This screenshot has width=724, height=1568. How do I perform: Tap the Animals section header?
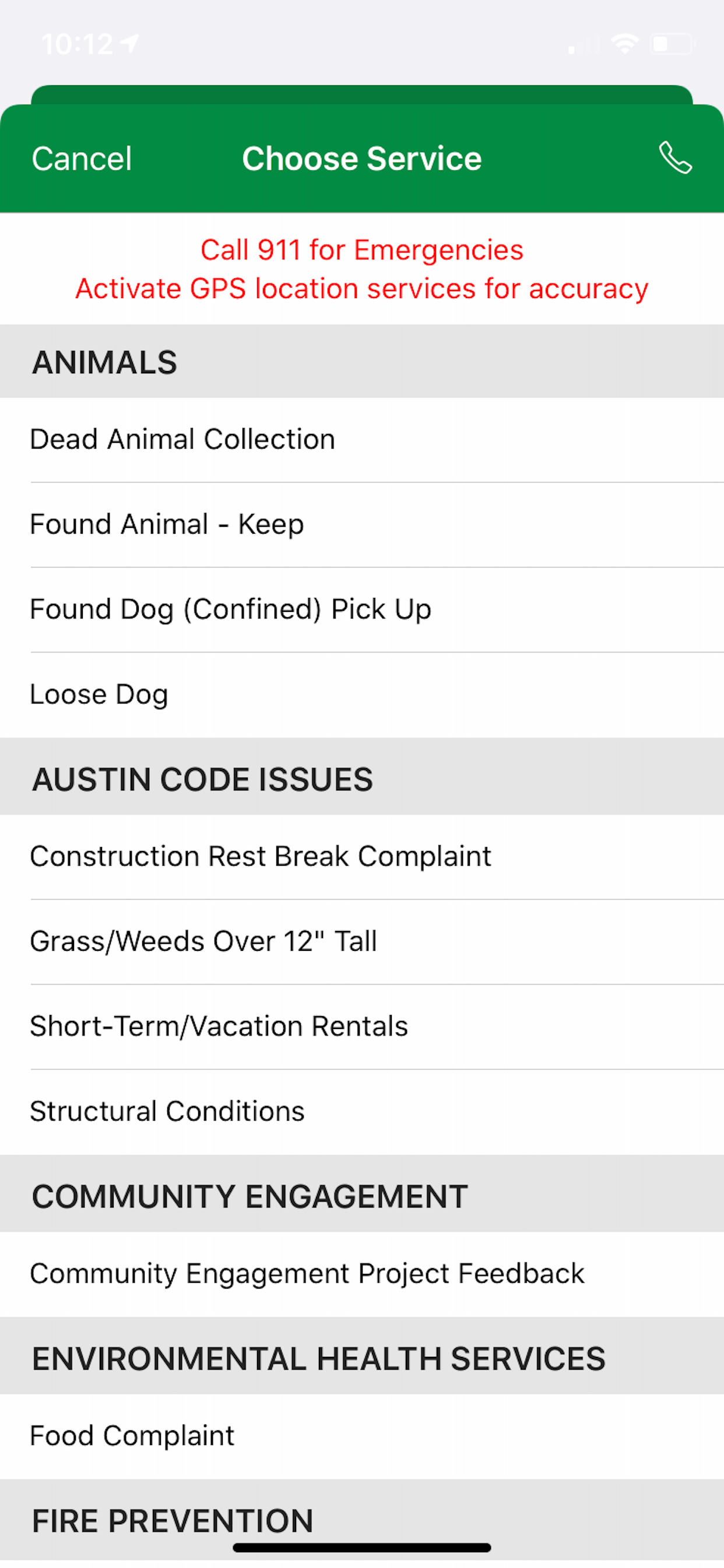point(105,362)
